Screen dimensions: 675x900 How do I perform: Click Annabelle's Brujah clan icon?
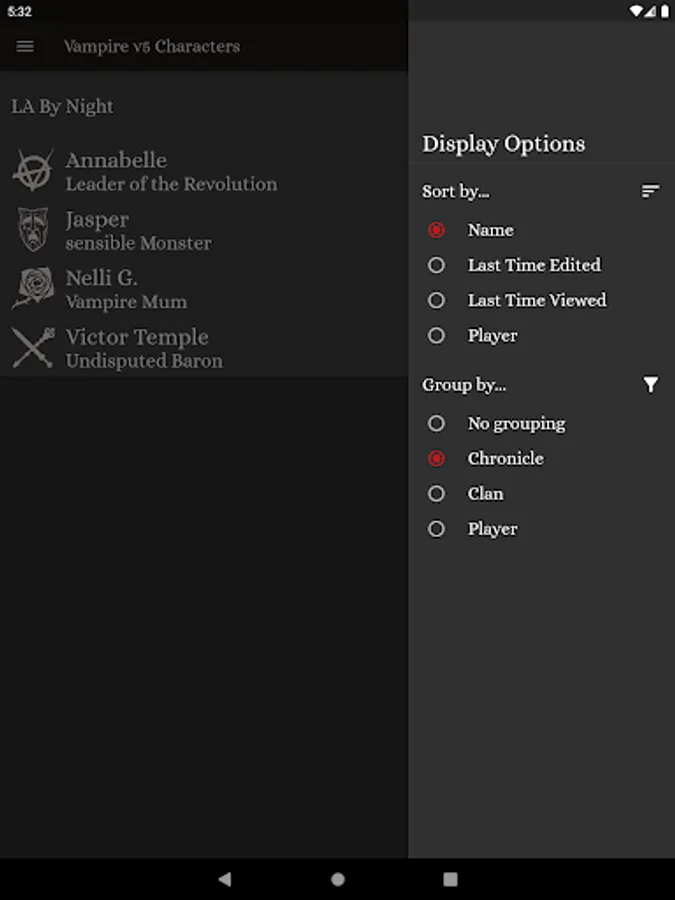click(x=33, y=171)
